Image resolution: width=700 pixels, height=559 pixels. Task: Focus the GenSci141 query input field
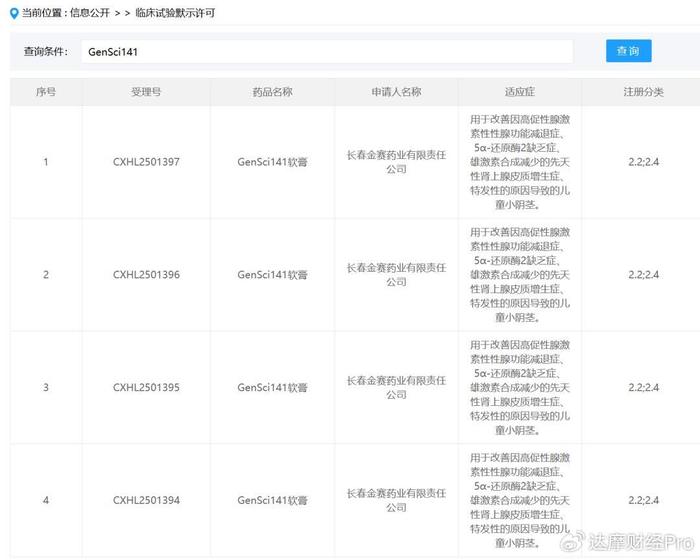tap(327, 51)
